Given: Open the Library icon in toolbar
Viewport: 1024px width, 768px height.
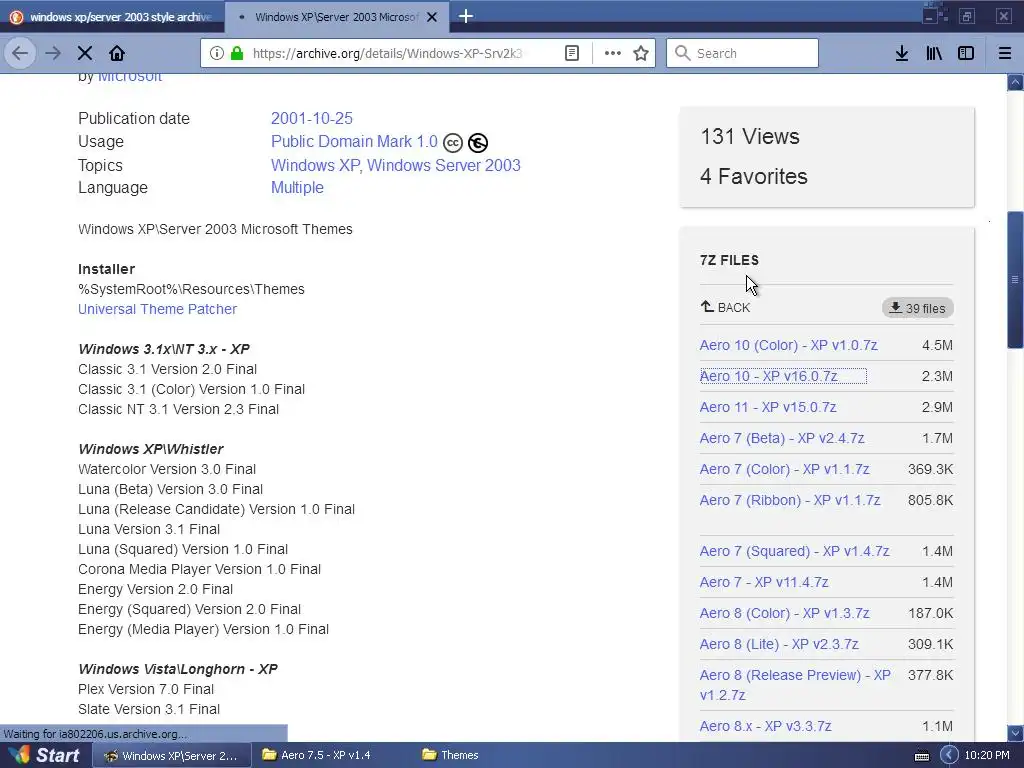Looking at the screenshot, I should tap(934, 54).
